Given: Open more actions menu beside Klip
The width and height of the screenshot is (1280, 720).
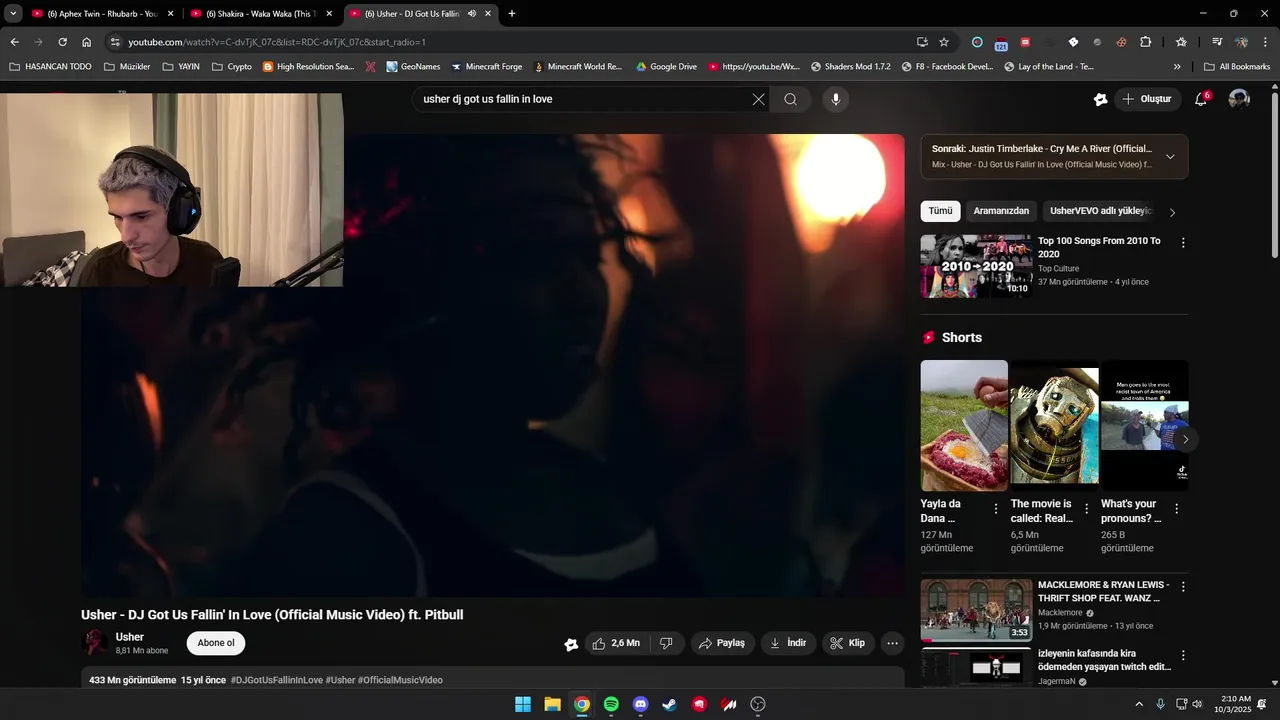Looking at the screenshot, I should click(x=893, y=643).
